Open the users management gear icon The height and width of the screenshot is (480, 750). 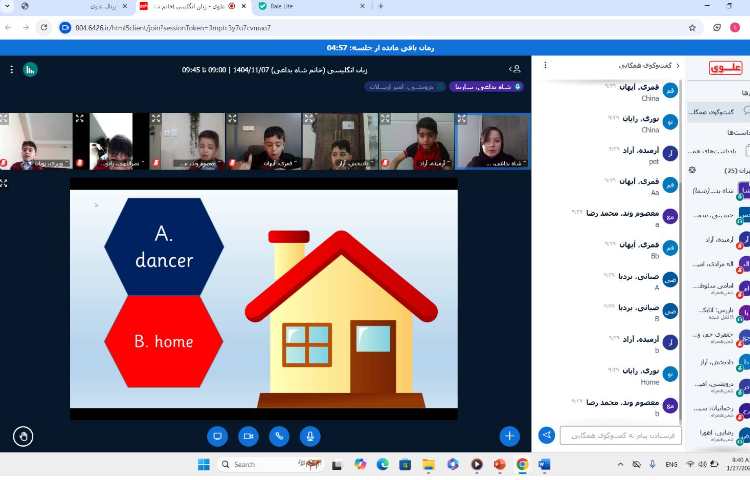(693, 170)
